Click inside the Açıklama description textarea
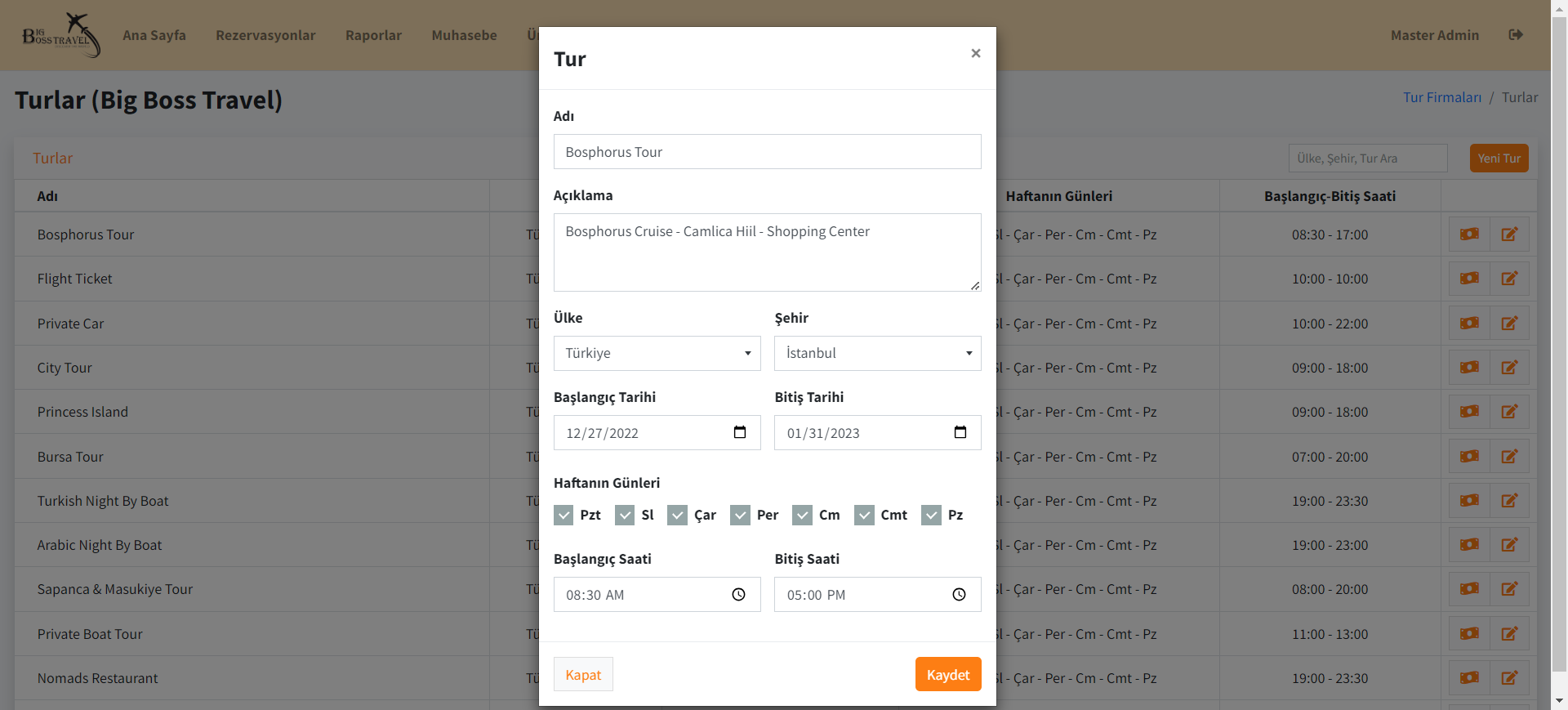The image size is (1568, 710). (x=768, y=252)
